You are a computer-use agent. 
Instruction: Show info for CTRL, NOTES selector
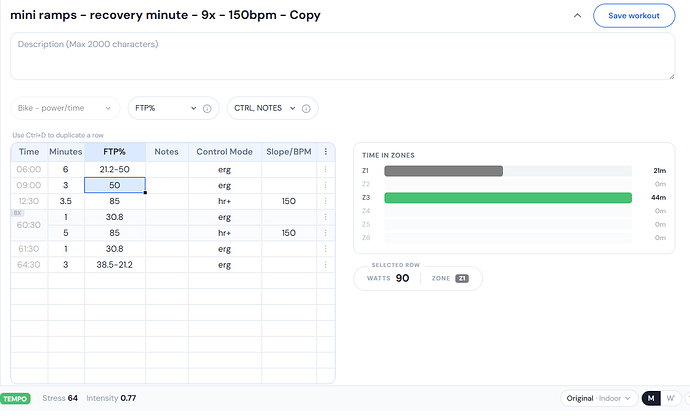306,109
